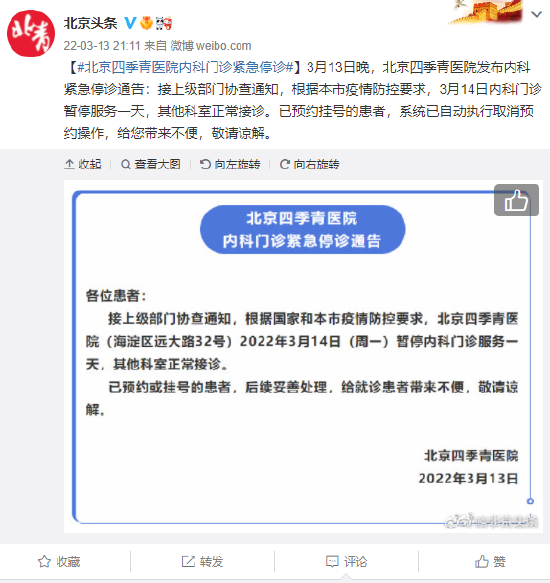Rotate the image right with 向右旋转
Screen dimensions: 550x583
tap(309, 164)
